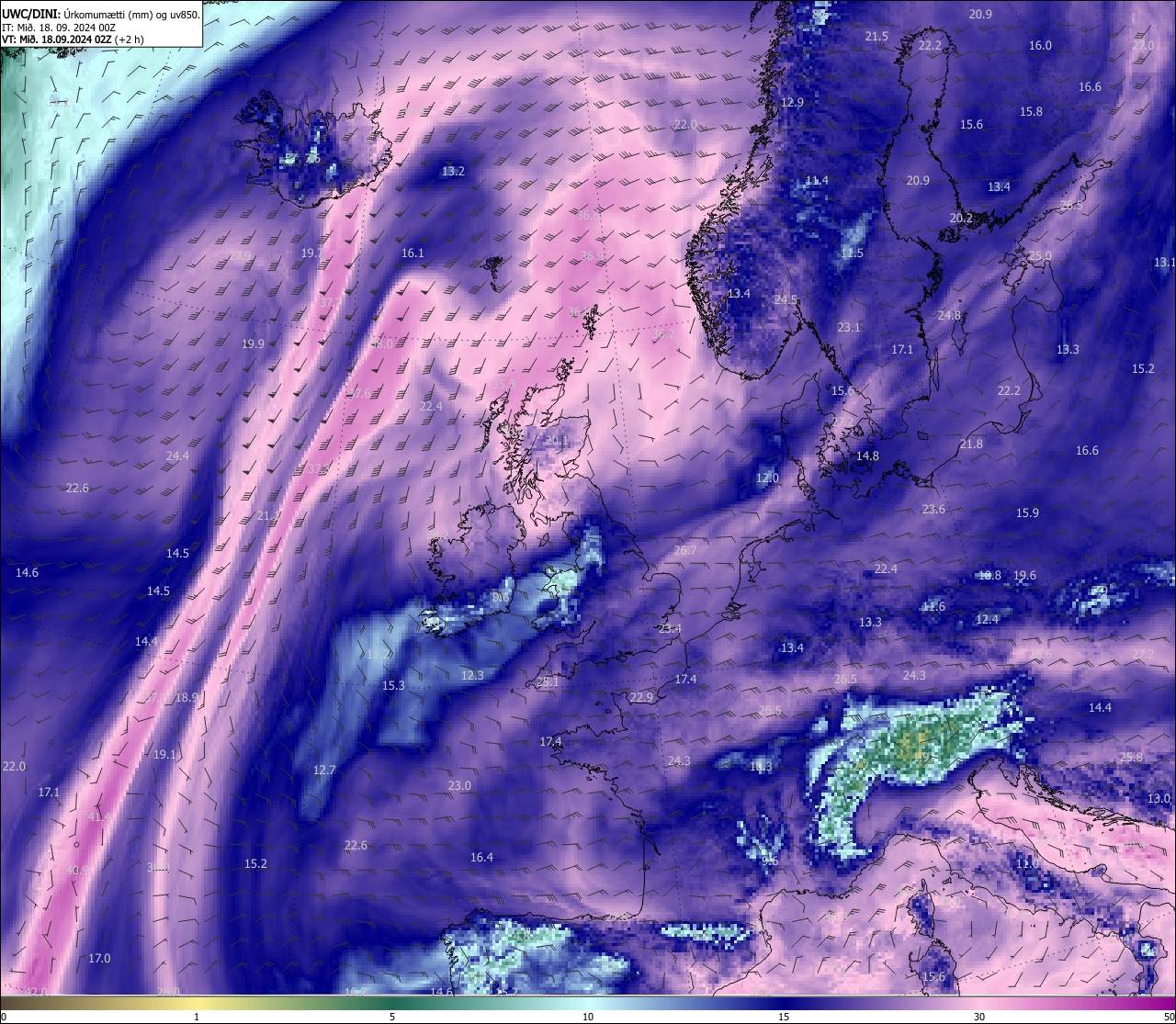Image resolution: width=1176 pixels, height=1024 pixels.
Task: Click the 15.3 value southwest of Ireland
Action: click(x=393, y=686)
